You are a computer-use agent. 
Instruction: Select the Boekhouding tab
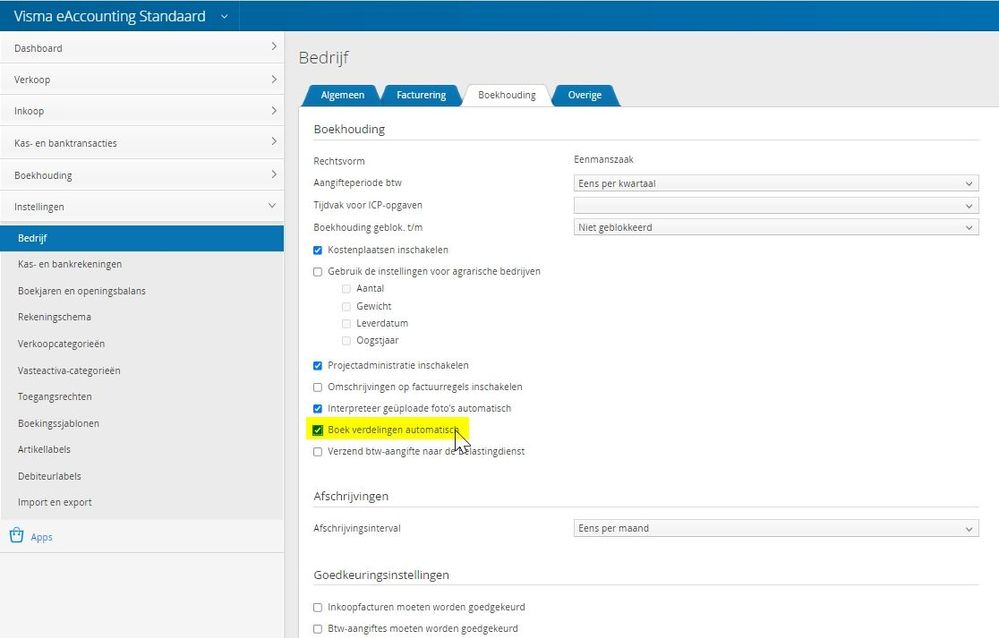(507, 95)
